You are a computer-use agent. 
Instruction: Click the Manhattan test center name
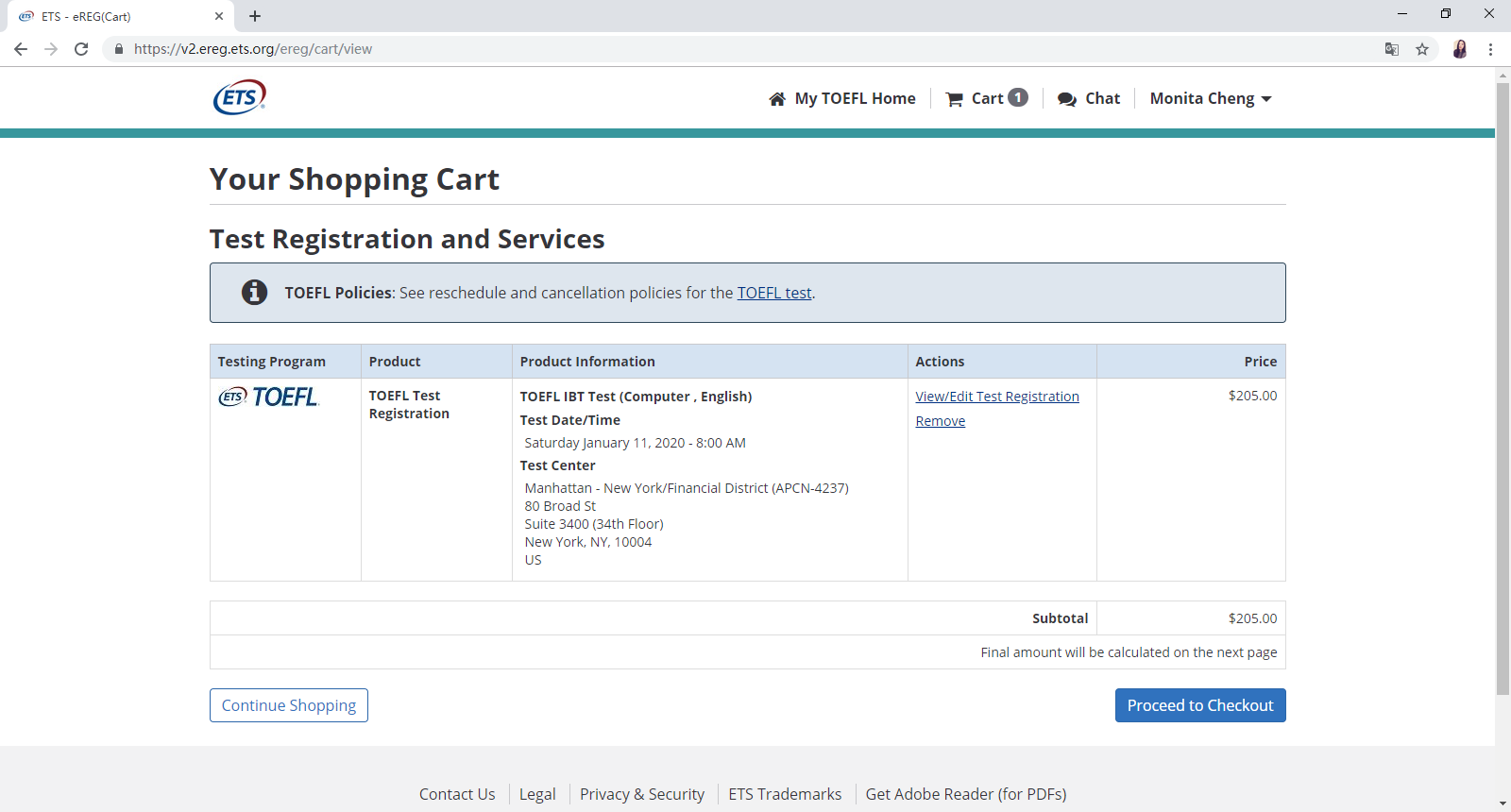(687, 488)
